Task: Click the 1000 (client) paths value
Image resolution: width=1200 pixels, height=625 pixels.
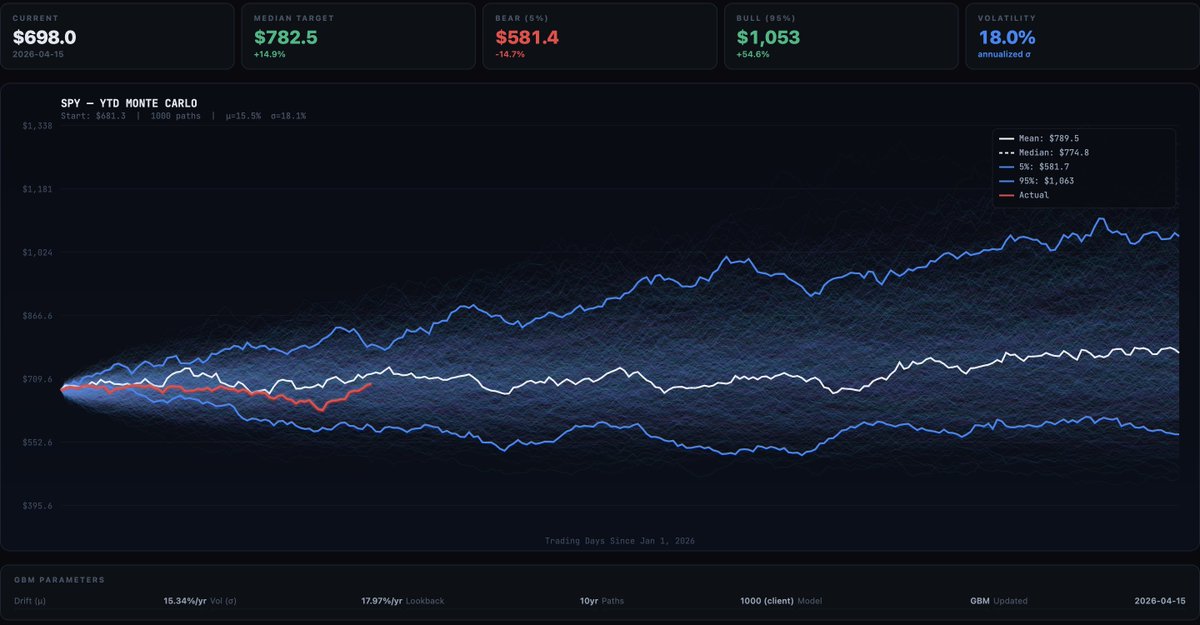Action: coord(766,601)
